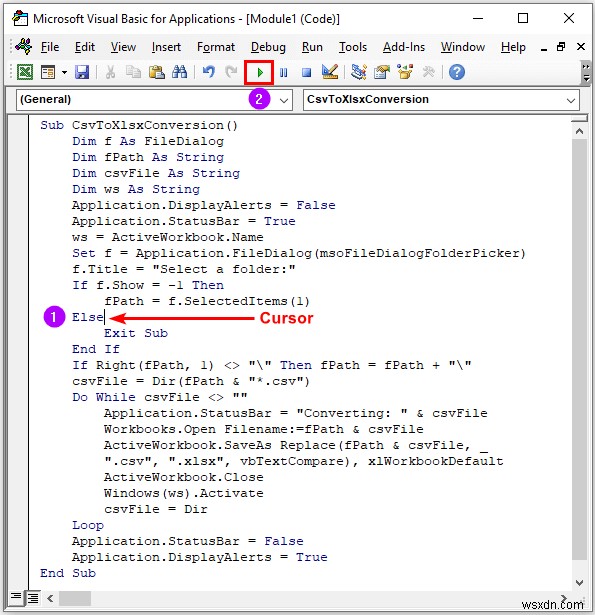Redo the last undone action
The image size is (595, 615).
[231, 73]
